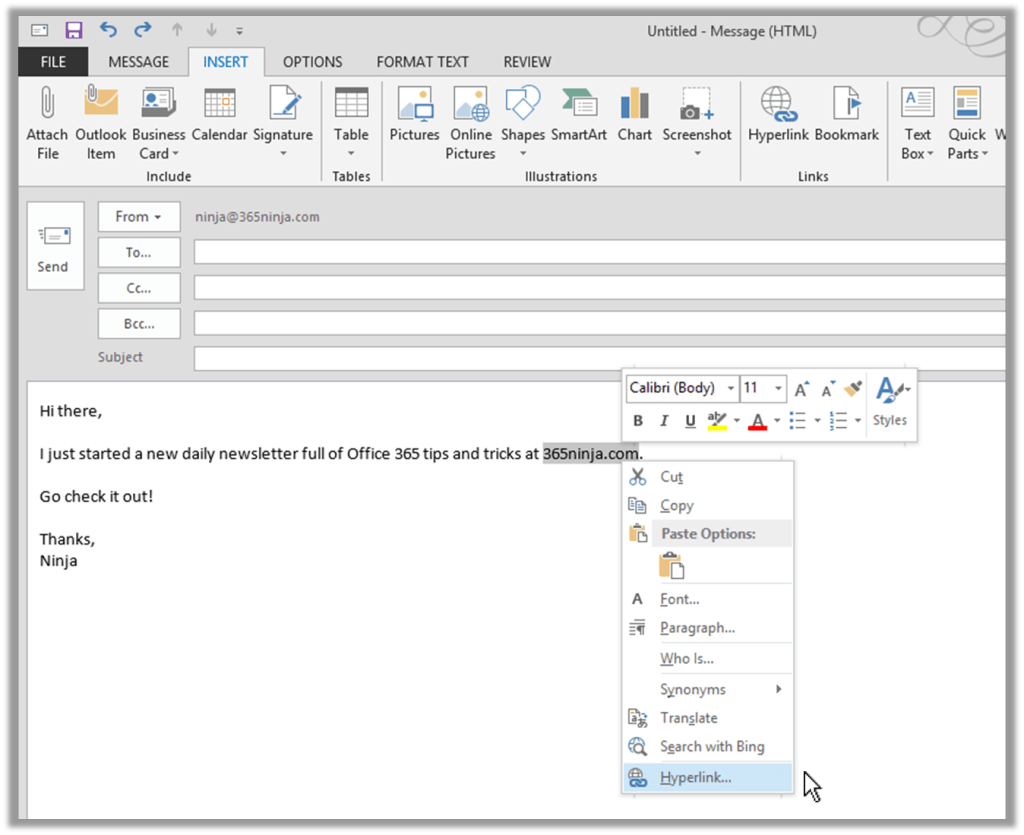
Task: Insert Pictures from the ribbon
Action: point(415,114)
